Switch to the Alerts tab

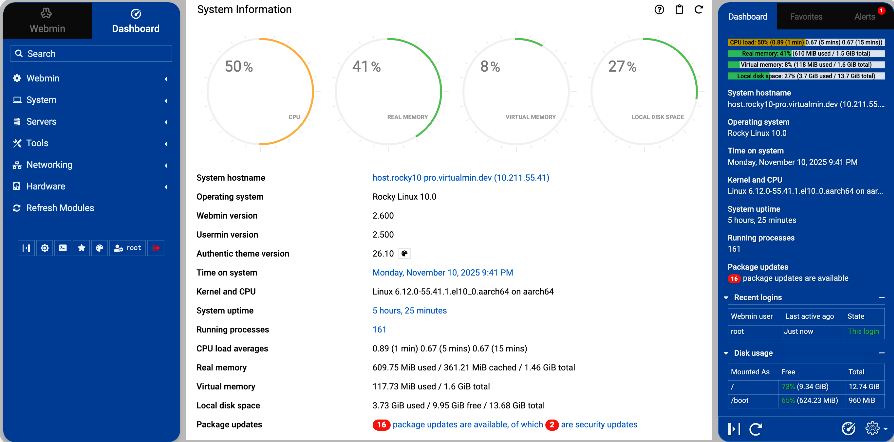tap(863, 17)
